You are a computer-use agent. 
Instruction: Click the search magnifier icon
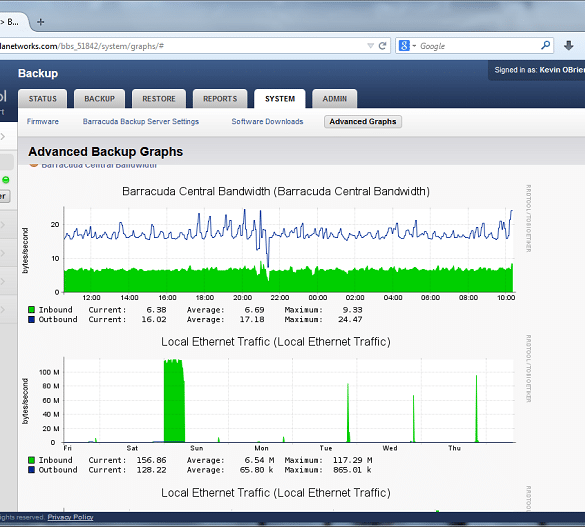[x=545, y=46]
